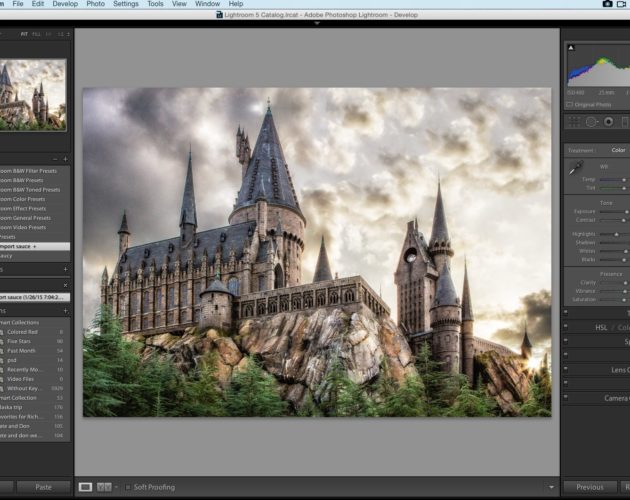Screen dimensions: 630x500
Task: Toggle the Lens Corrections panel switch
Action: [566, 369]
